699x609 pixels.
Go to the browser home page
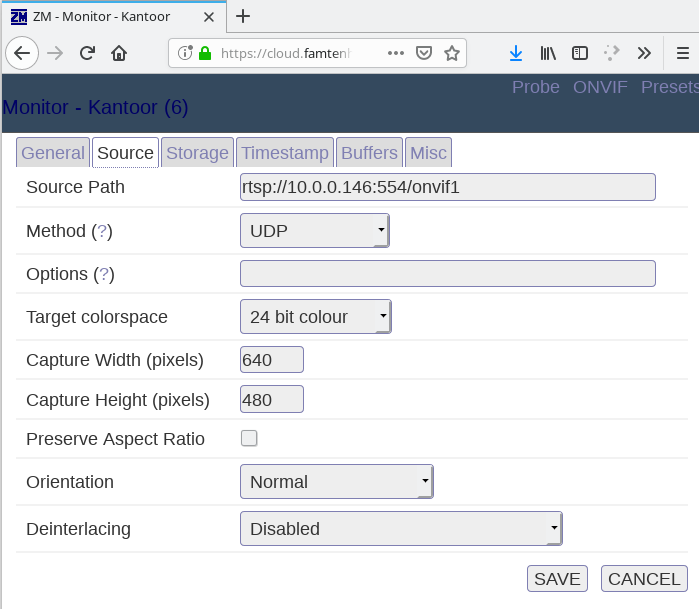pyautogui.click(x=119, y=53)
